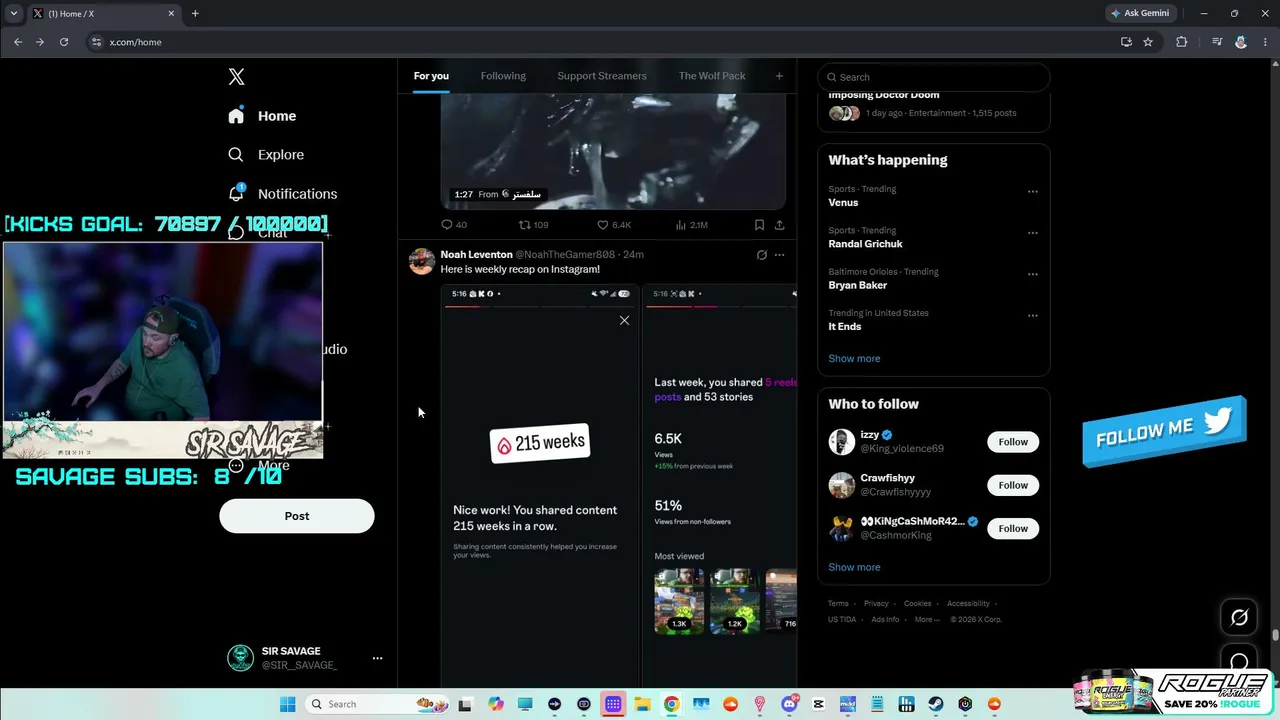Image resolution: width=1280 pixels, height=720 pixels.
Task: Open Chrome tab search dropdown
Action: click(x=13, y=13)
